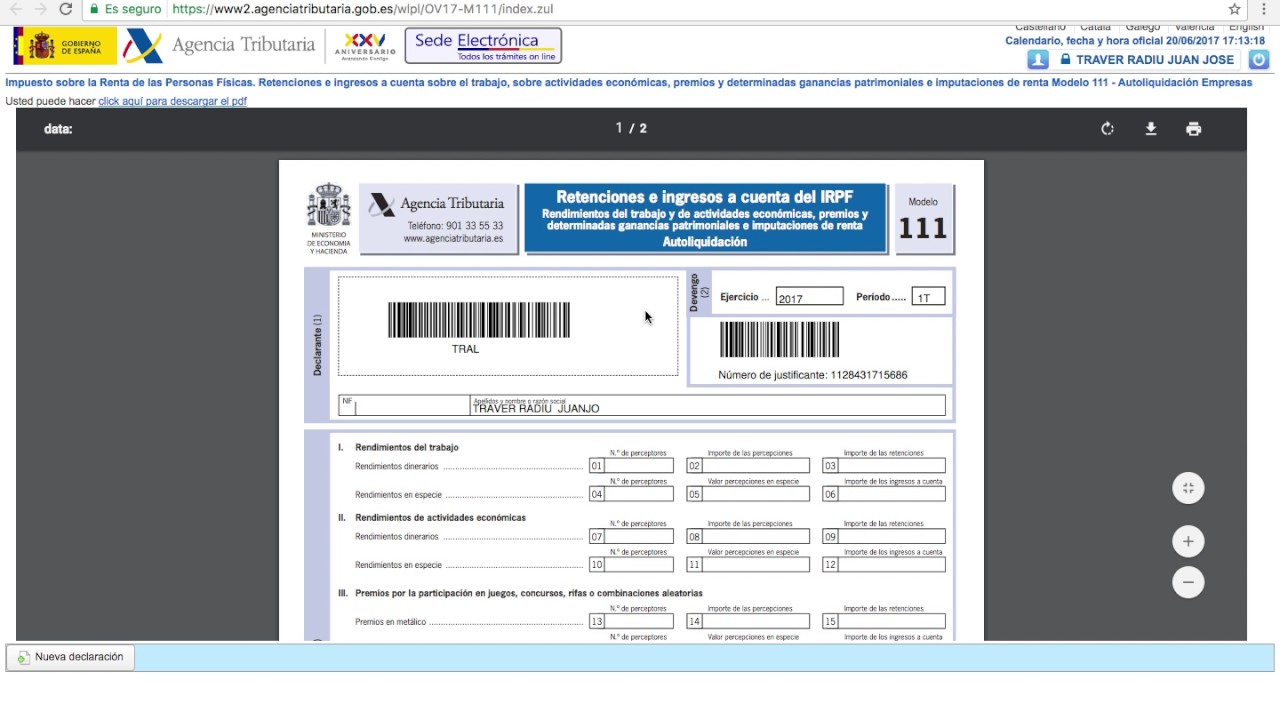Click the 'data:' PDF title label

[58, 129]
